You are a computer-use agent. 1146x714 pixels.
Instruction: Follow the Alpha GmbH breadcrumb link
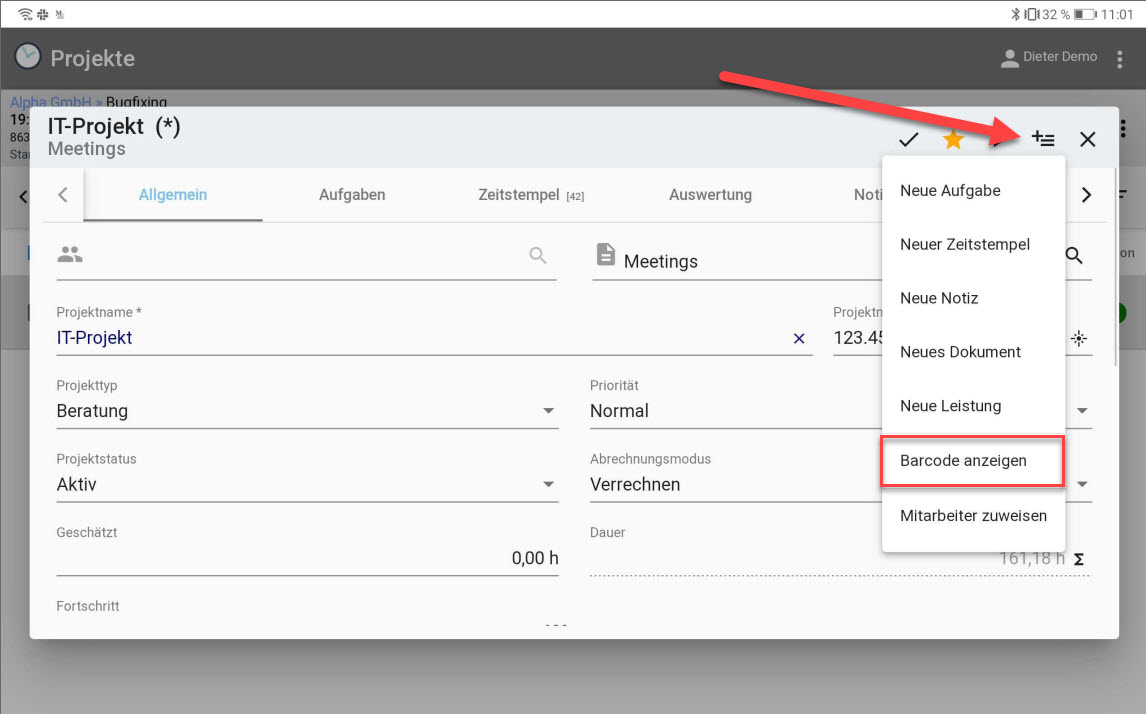point(50,102)
